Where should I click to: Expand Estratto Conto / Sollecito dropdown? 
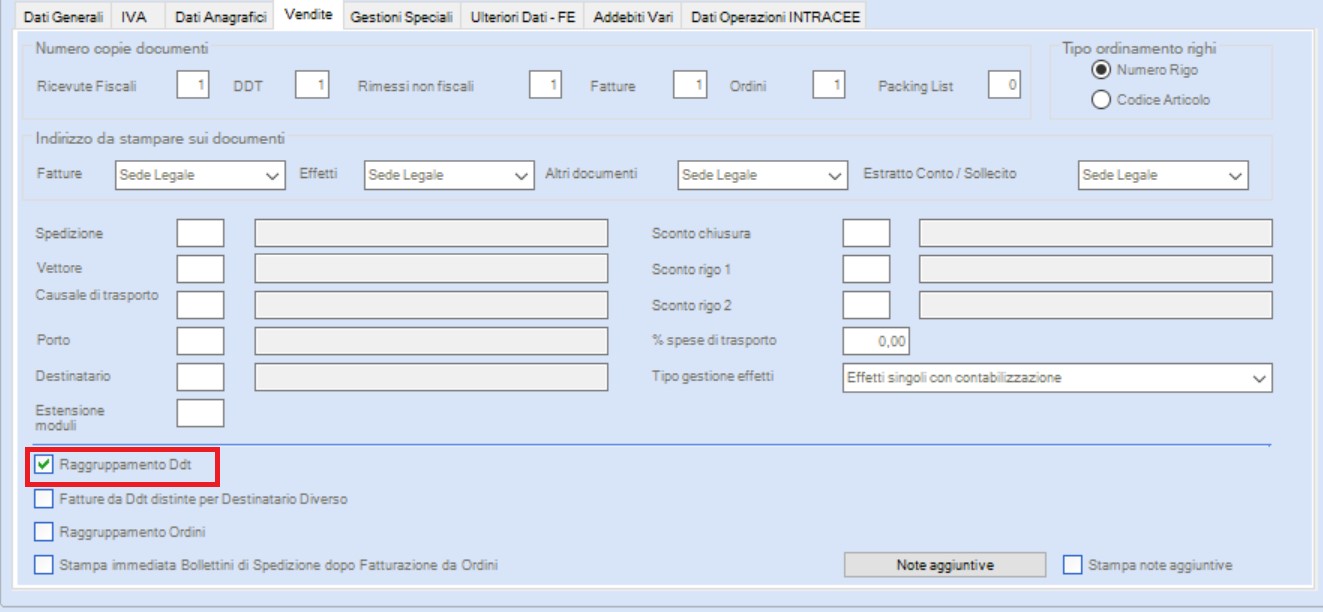click(x=1164, y=175)
